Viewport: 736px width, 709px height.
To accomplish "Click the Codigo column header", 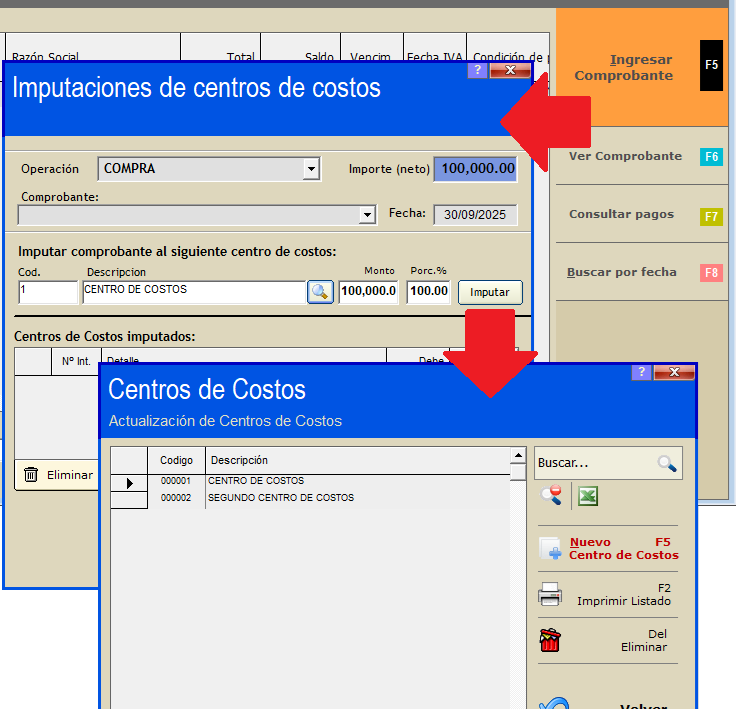I will pos(176,461).
